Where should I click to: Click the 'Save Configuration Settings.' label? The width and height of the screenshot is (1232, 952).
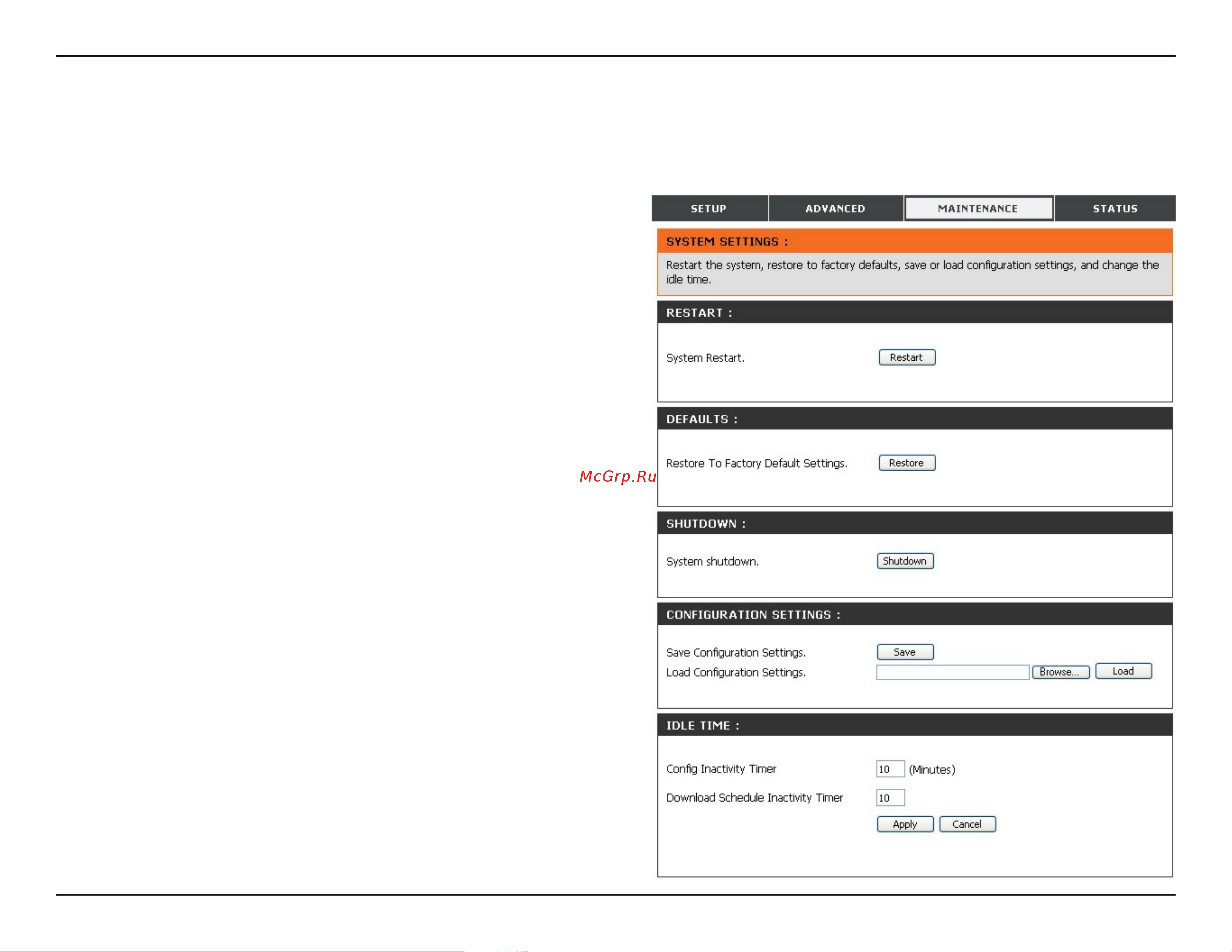click(736, 652)
